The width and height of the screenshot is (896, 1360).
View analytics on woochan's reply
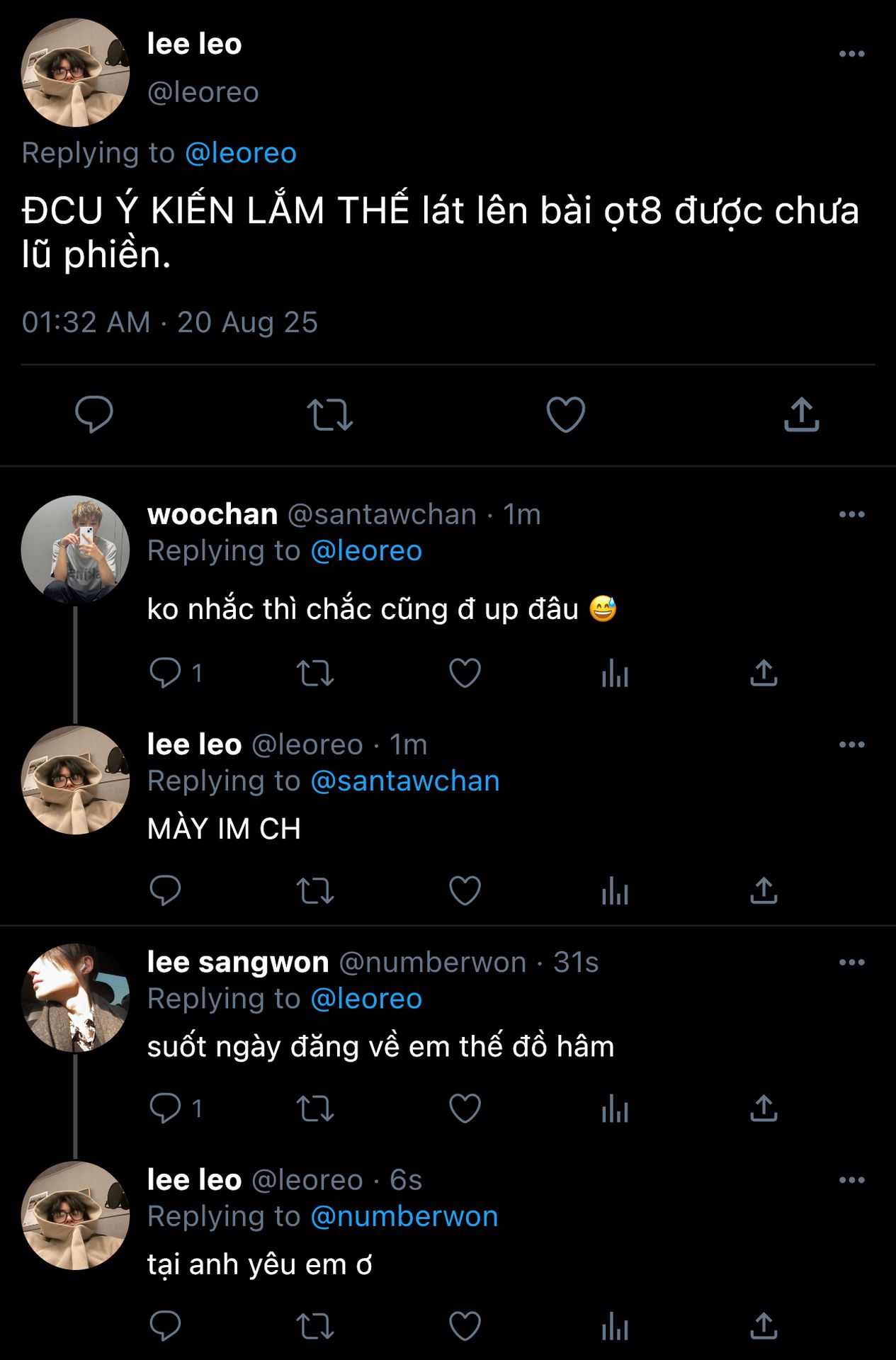pyautogui.click(x=615, y=673)
